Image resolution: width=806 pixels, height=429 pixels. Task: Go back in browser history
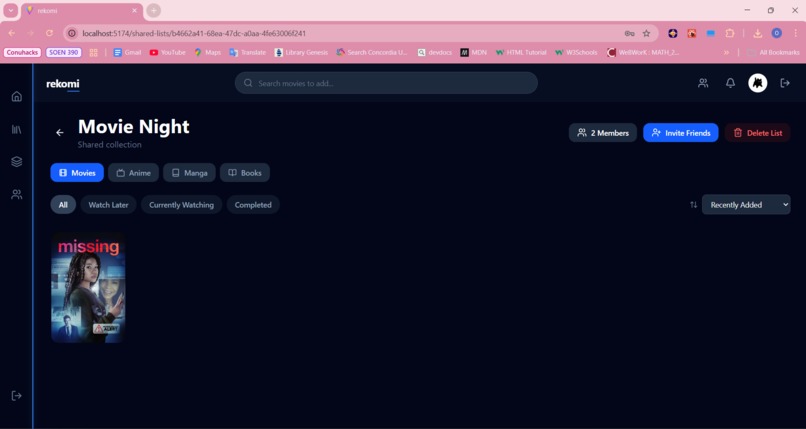(12, 33)
